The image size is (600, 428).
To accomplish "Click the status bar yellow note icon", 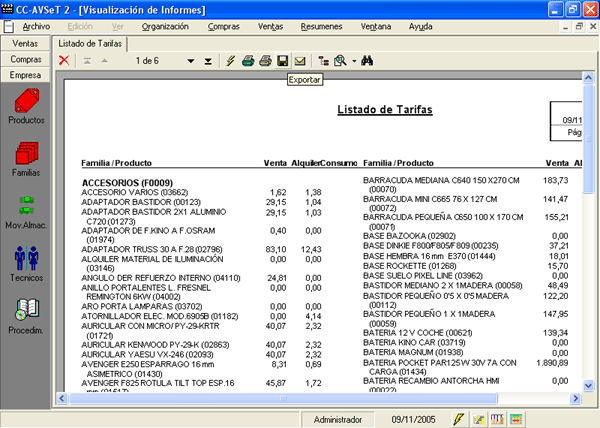I will pos(478,420).
